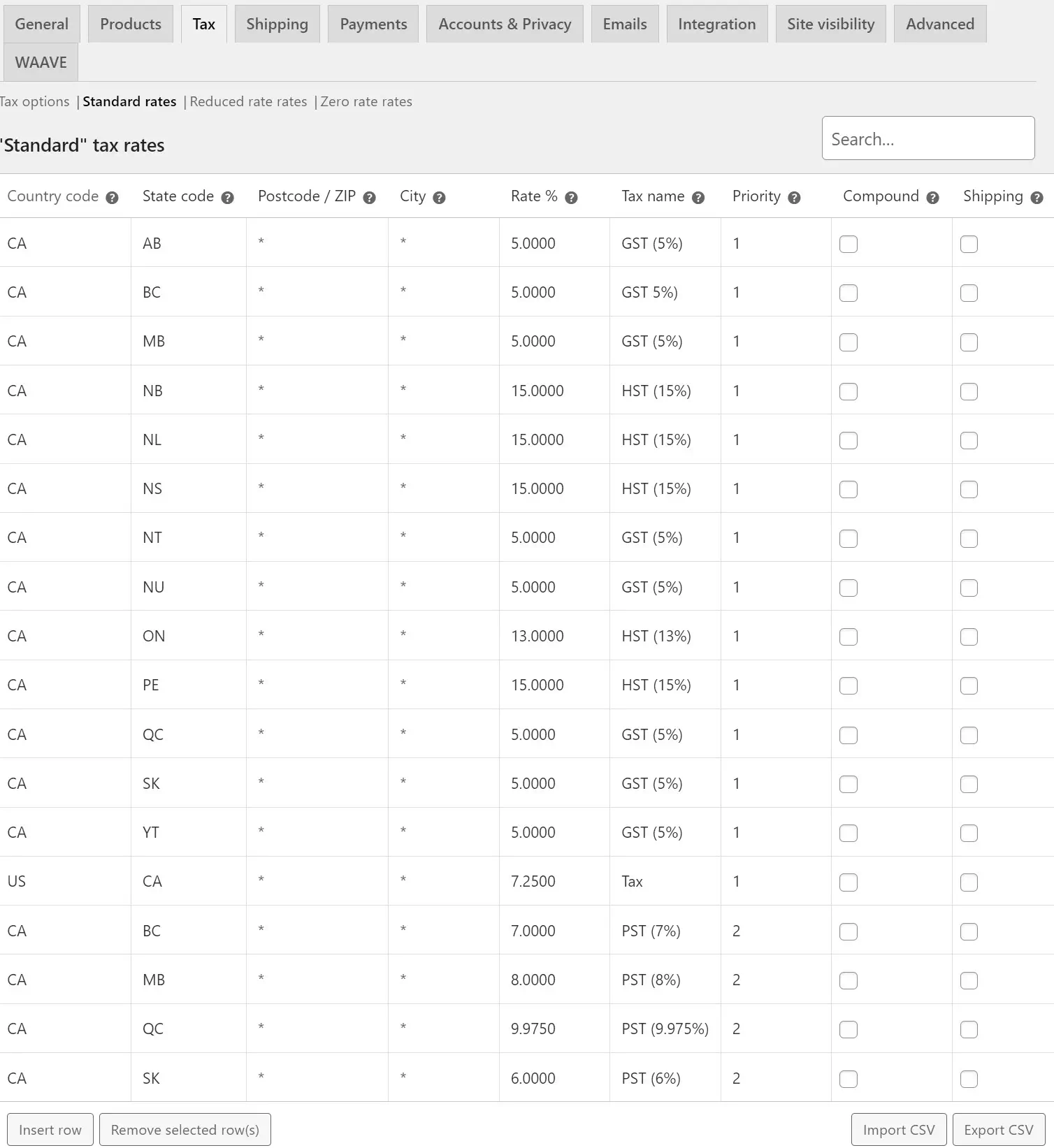Focus the tax rates Search field
The height and width of the screenshot is (1148, 1054).
(x=927, y=138)
